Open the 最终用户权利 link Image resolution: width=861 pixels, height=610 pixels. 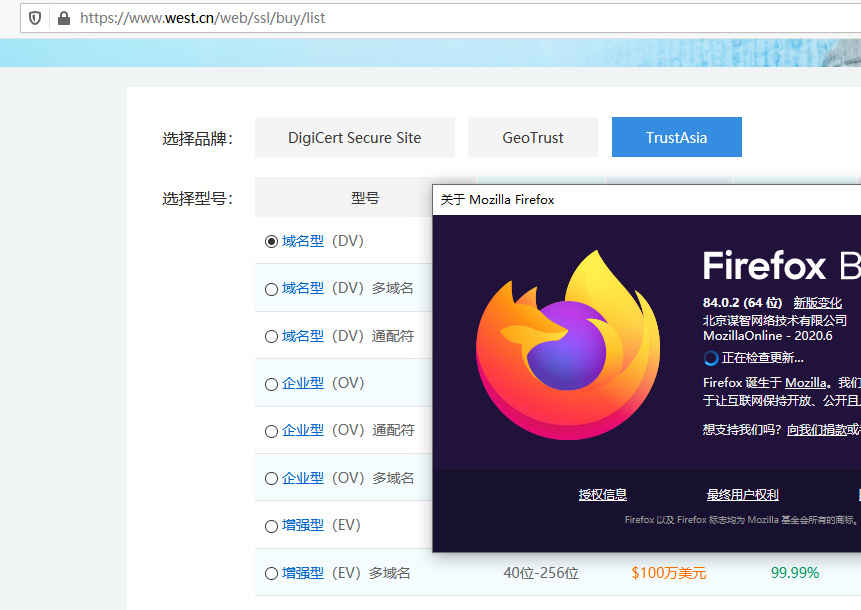(x=742, y=495)
